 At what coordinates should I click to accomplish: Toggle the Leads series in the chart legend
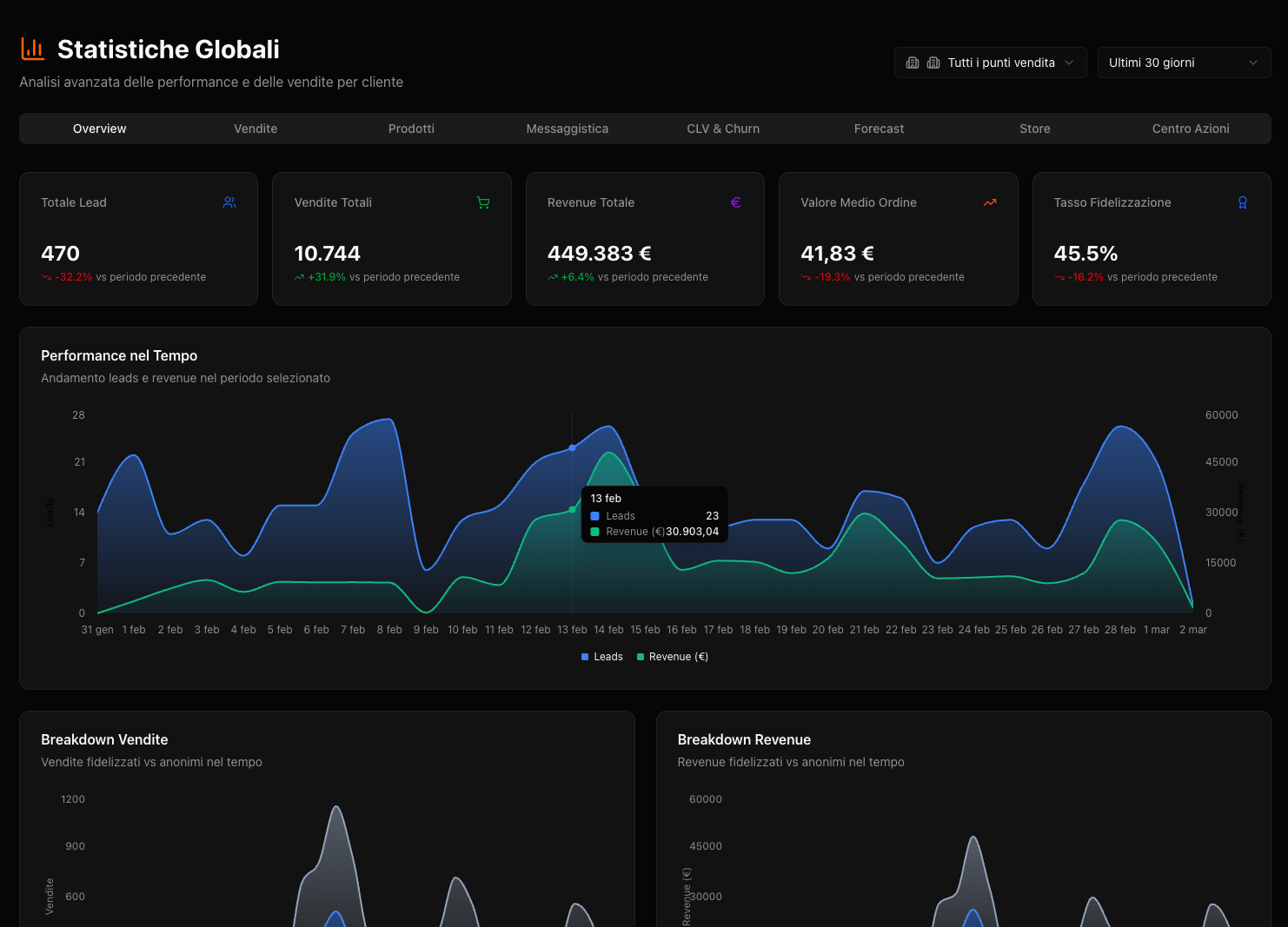pyautogui.click(x=601, y=656)
